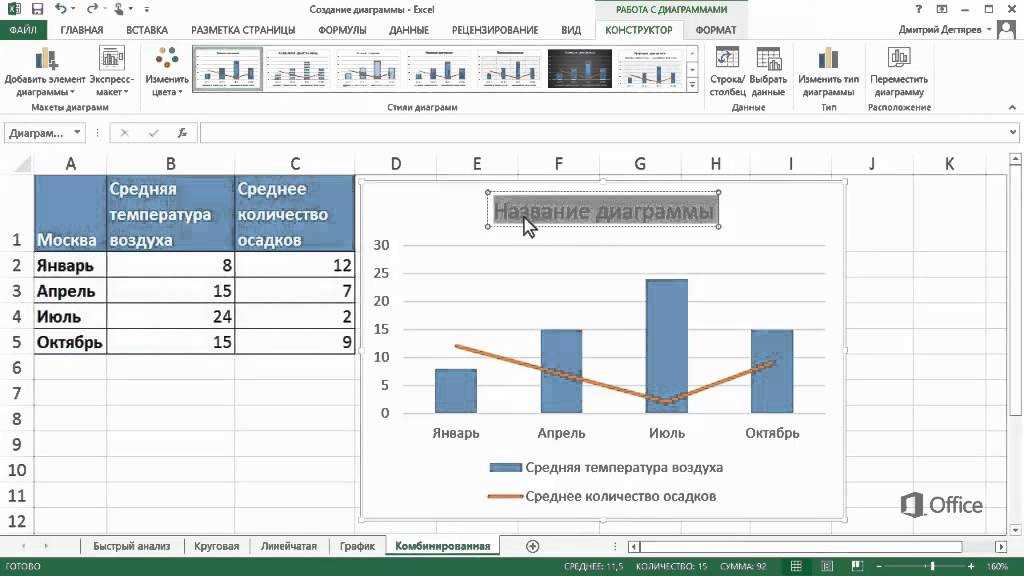Switch to Page Layout view in status bar
This screenshot has width=1024, height=576.
coord(827,566)
